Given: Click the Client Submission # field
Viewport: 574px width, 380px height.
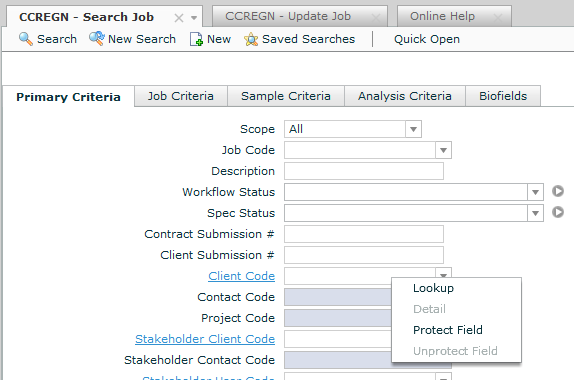Looking at the screenshot, I should point(364,255).
